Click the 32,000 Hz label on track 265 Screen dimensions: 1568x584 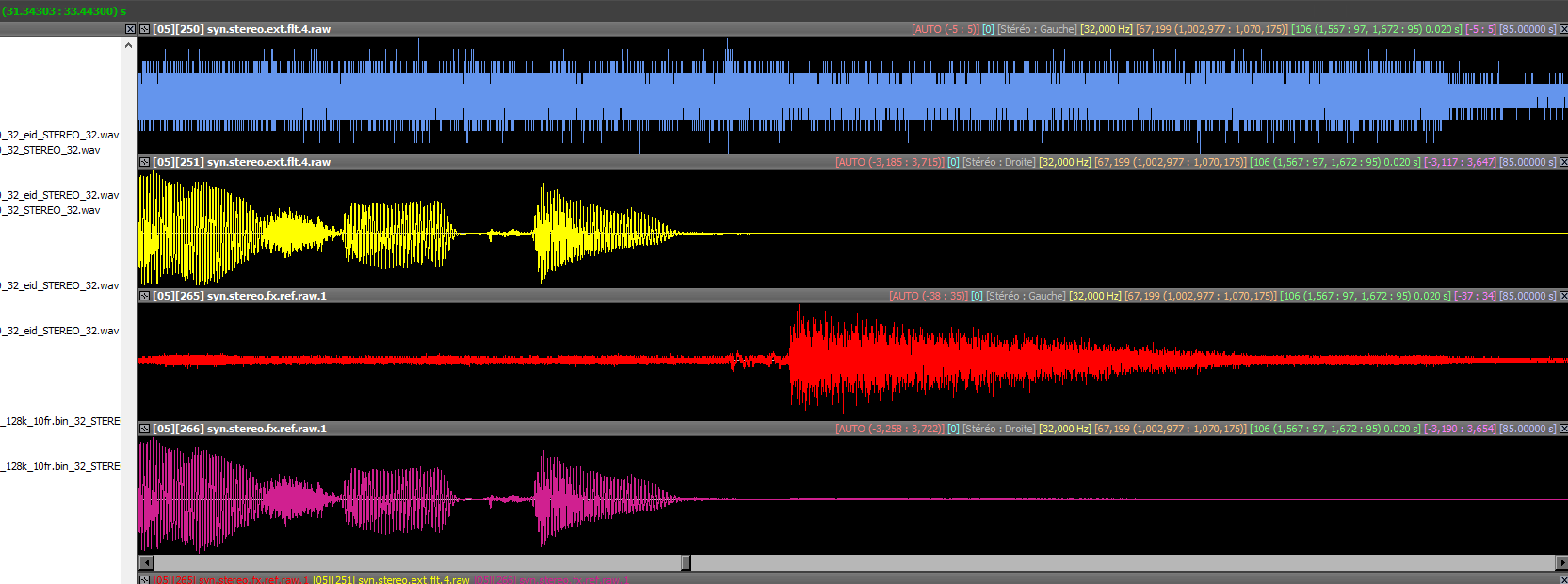[1094, 296]
